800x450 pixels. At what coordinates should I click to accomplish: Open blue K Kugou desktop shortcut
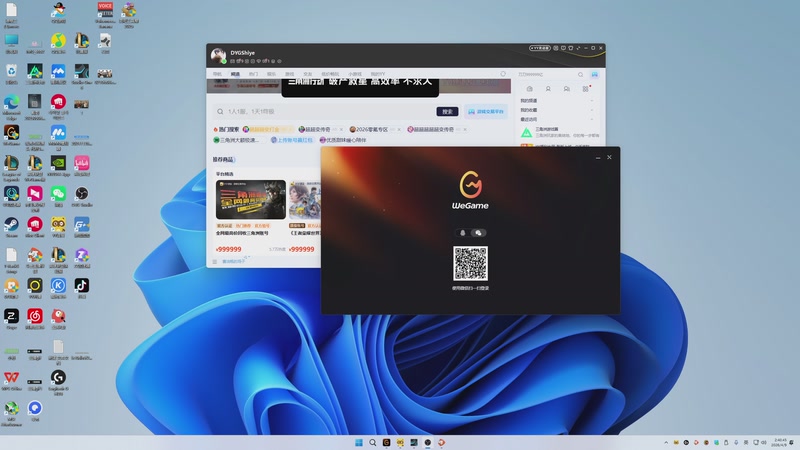[x=58, y=286]
